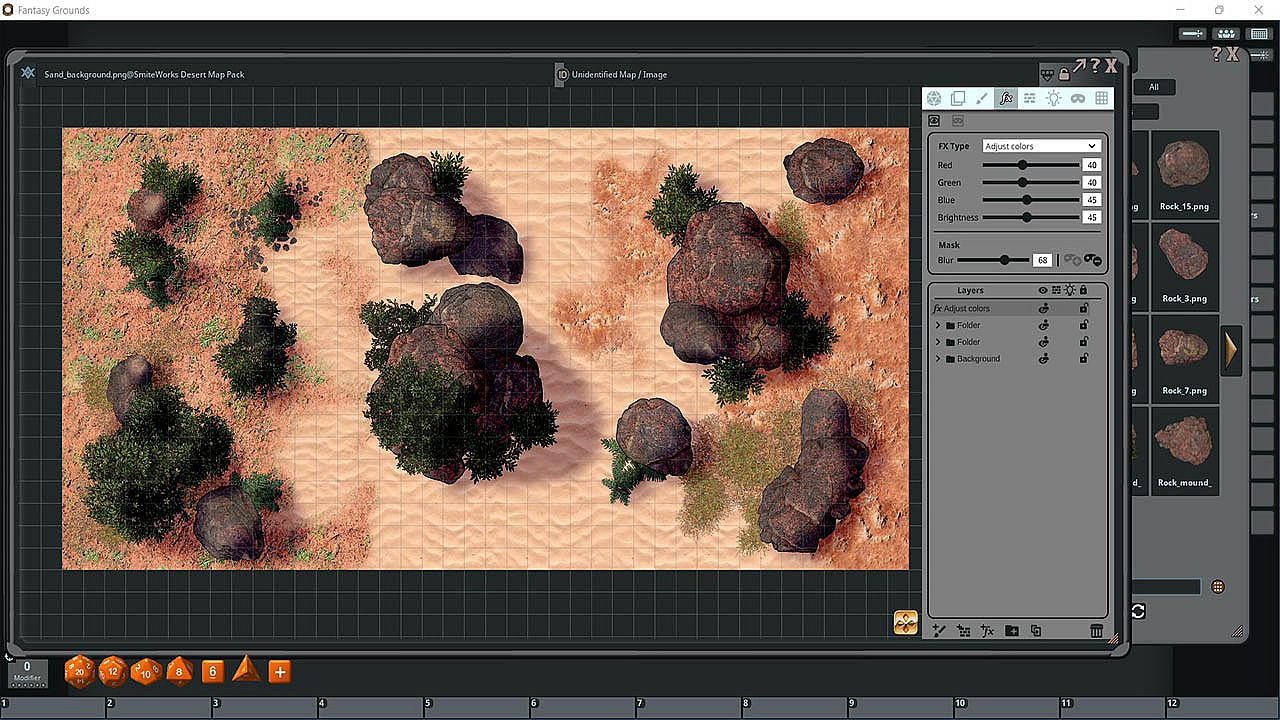Viewport: 1280px width, 720px height.
Task: Click the Blur slider handle
Action: pos(1004,260)
